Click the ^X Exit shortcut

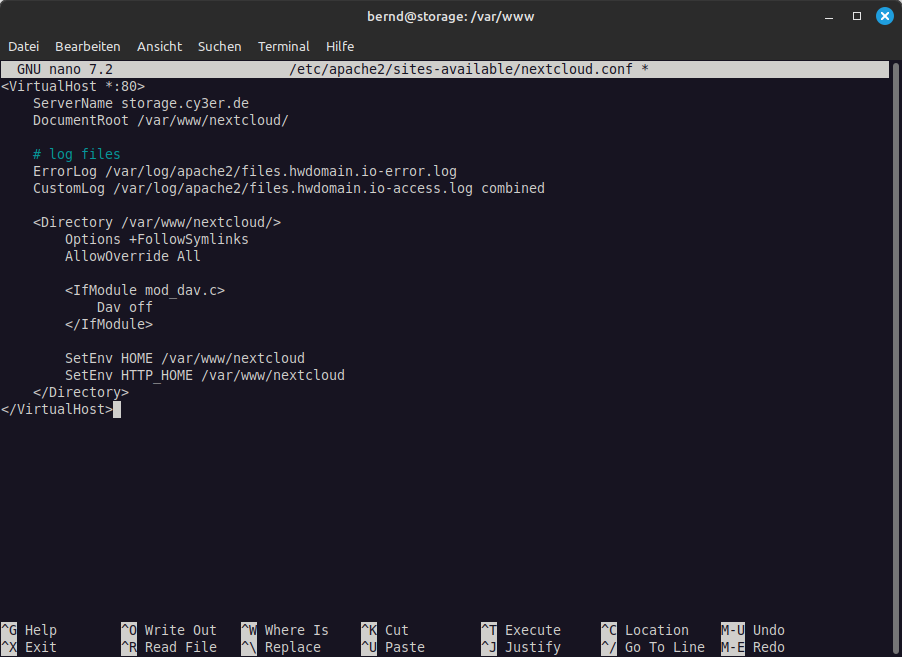[x=29, y=647]
